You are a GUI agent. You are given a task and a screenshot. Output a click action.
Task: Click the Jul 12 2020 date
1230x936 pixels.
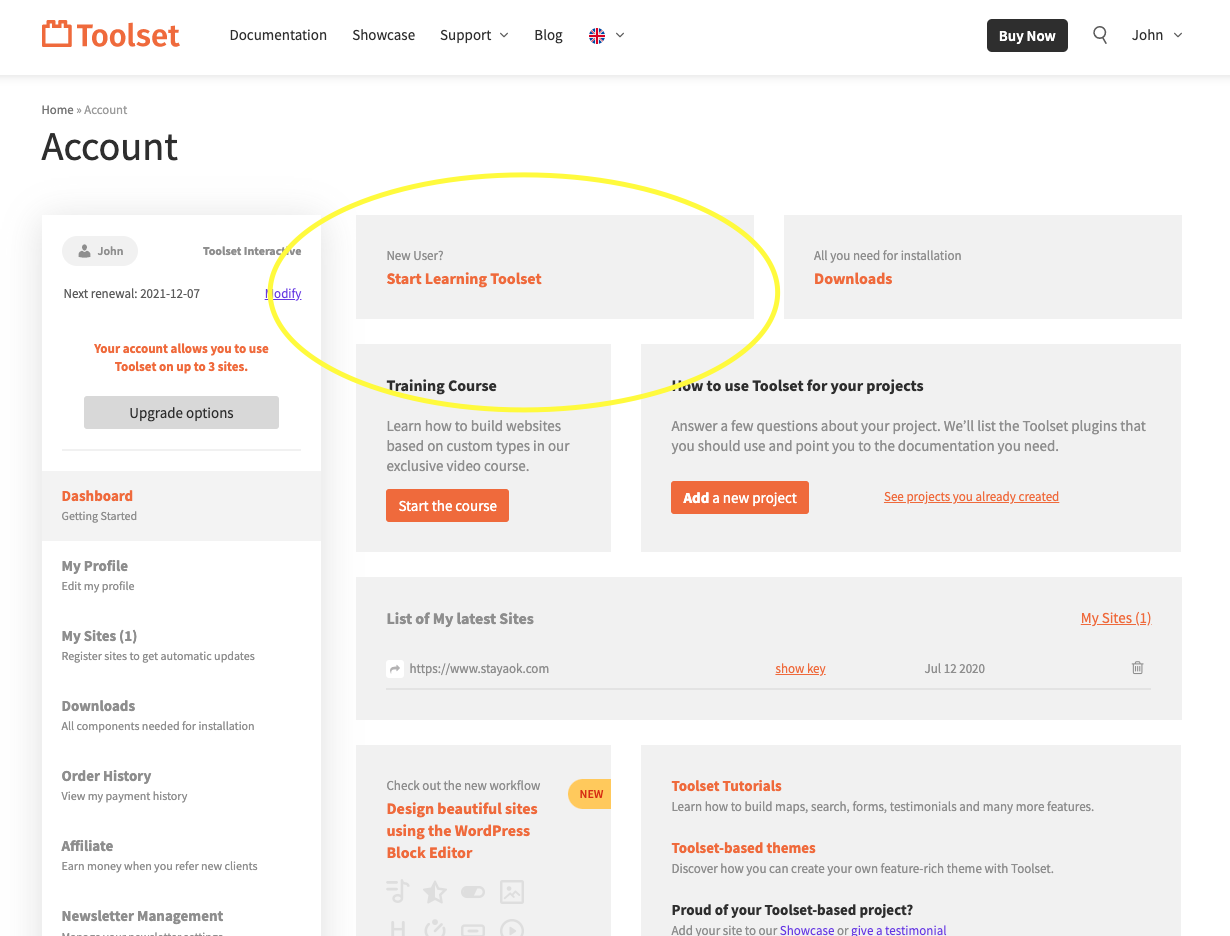(955, 669)
